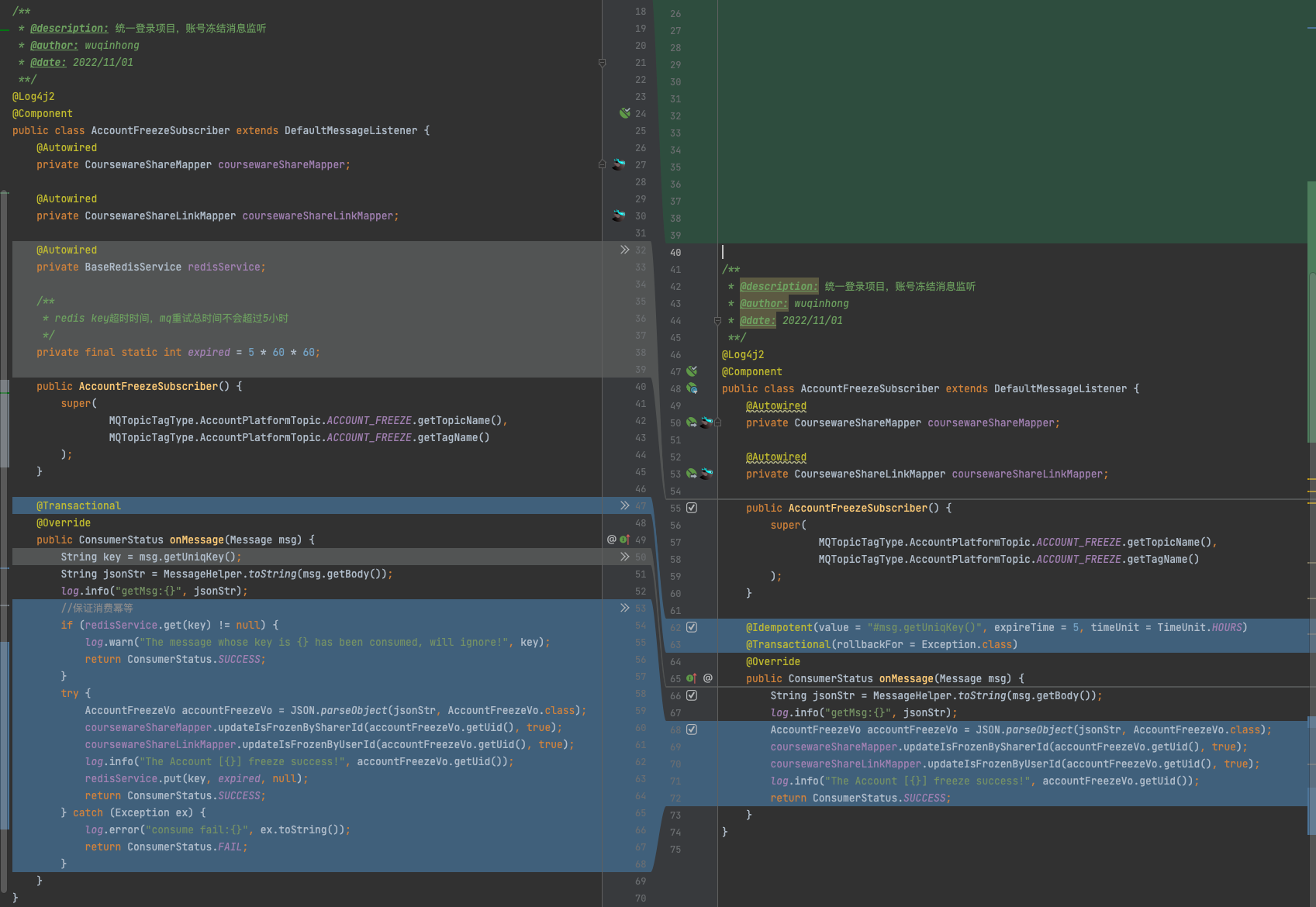The image size is (1316, 907).
Task: Click the Spring bean gutter icon on right line 47
Action: pos(692,371)
